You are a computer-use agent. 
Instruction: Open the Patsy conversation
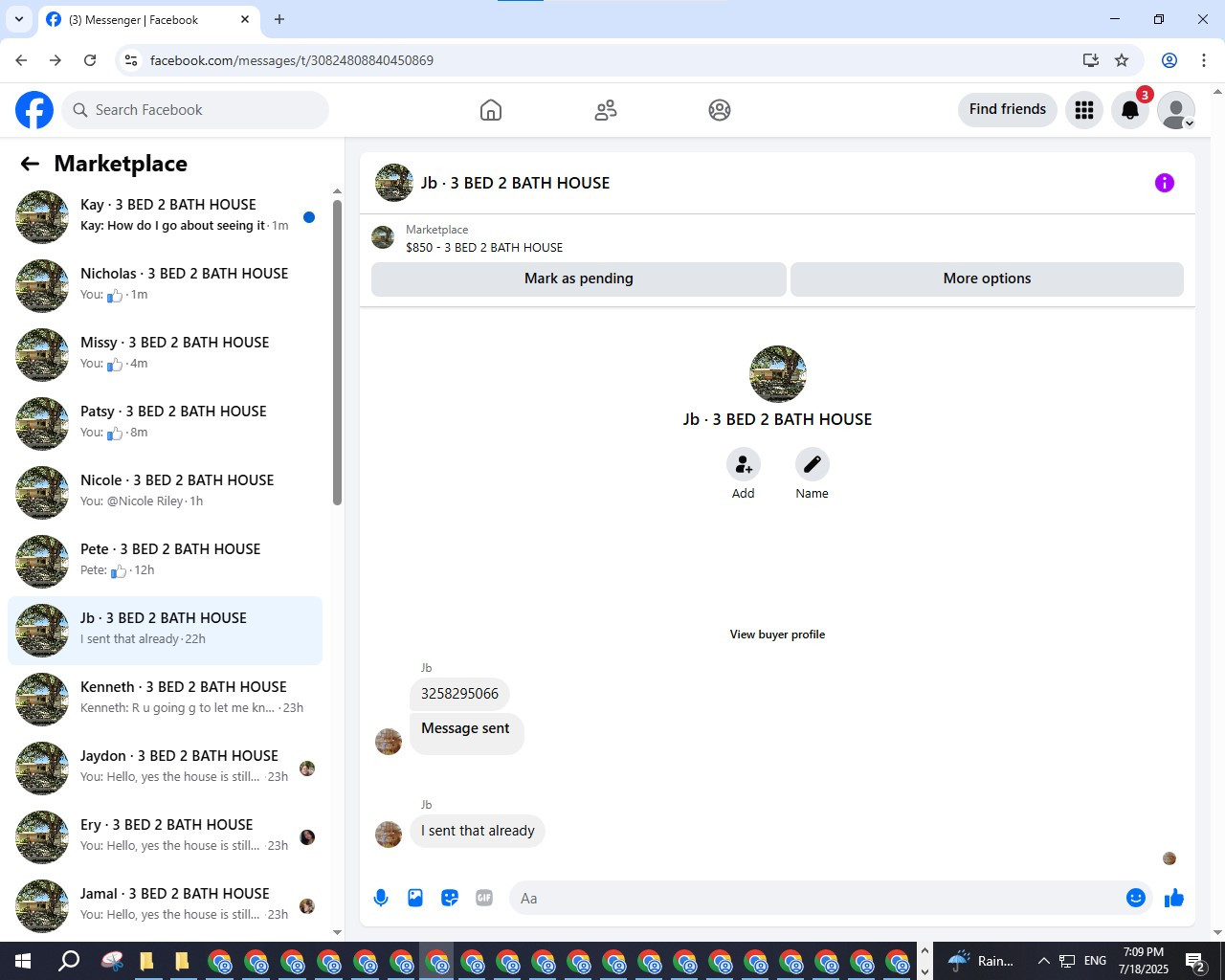coord(165,424)
